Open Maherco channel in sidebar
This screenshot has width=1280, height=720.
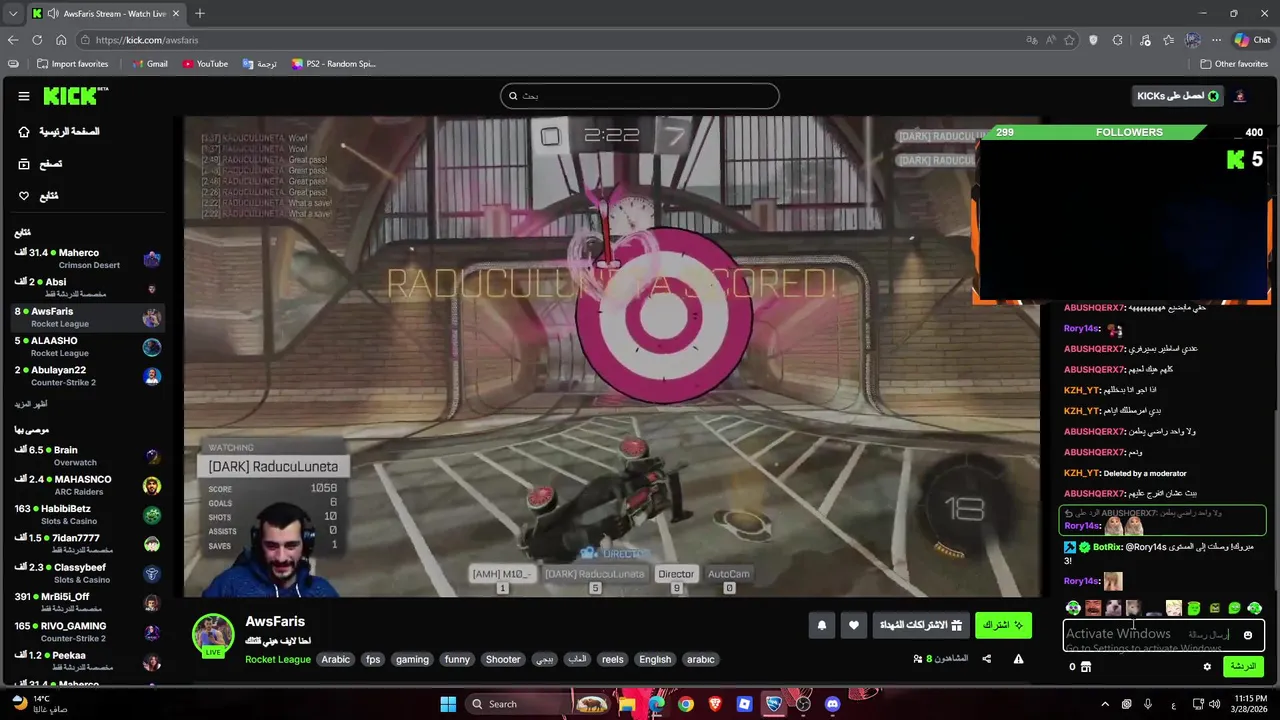(87, 259)
